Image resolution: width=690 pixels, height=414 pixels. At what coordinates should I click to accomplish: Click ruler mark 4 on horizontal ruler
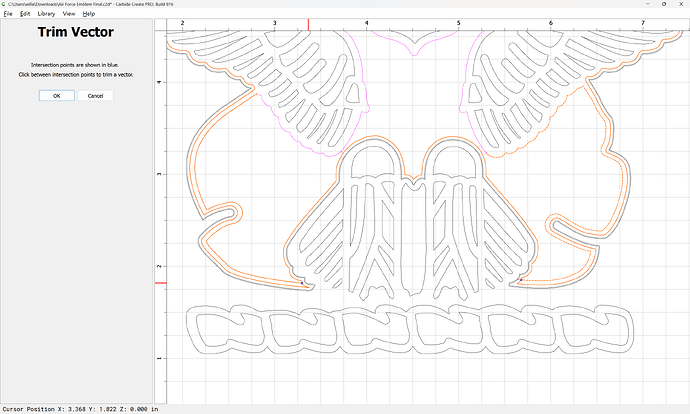[367, 23]
